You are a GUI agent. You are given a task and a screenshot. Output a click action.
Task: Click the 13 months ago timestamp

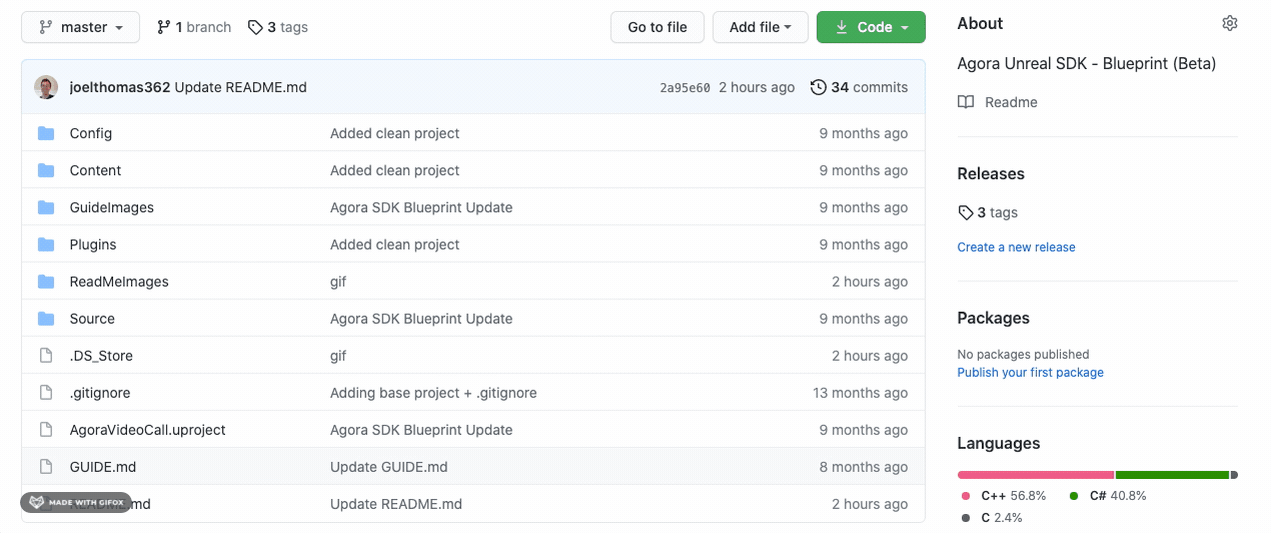860,392
